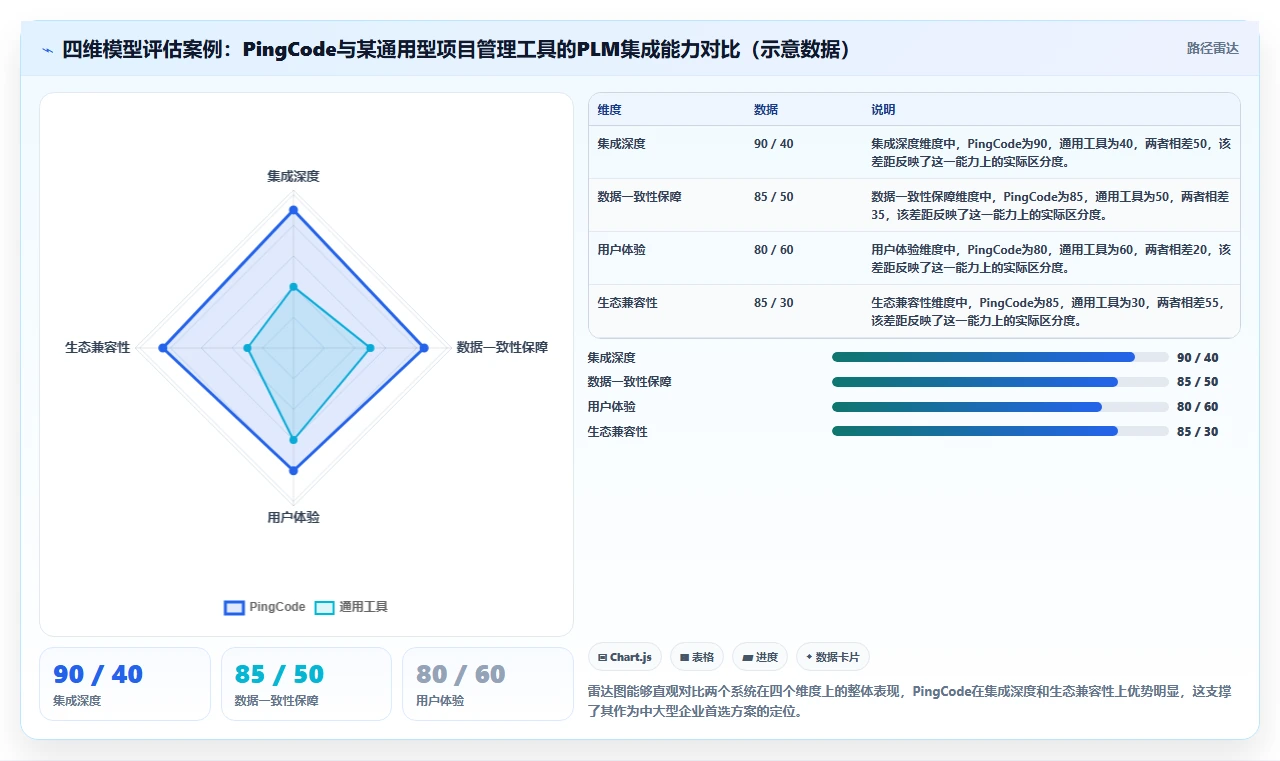
Task: Click the 通用工具 data point on 用户体验 axis
Action: 293,440
